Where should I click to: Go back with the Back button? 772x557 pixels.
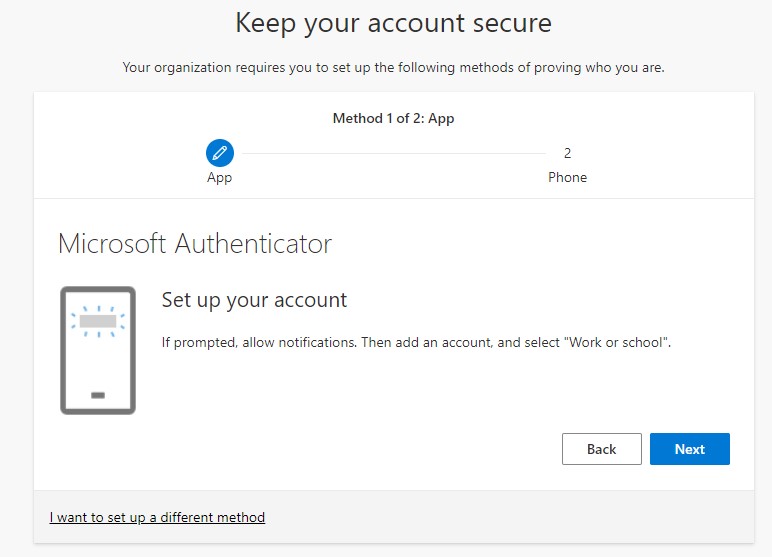click(x=602, y=449)
